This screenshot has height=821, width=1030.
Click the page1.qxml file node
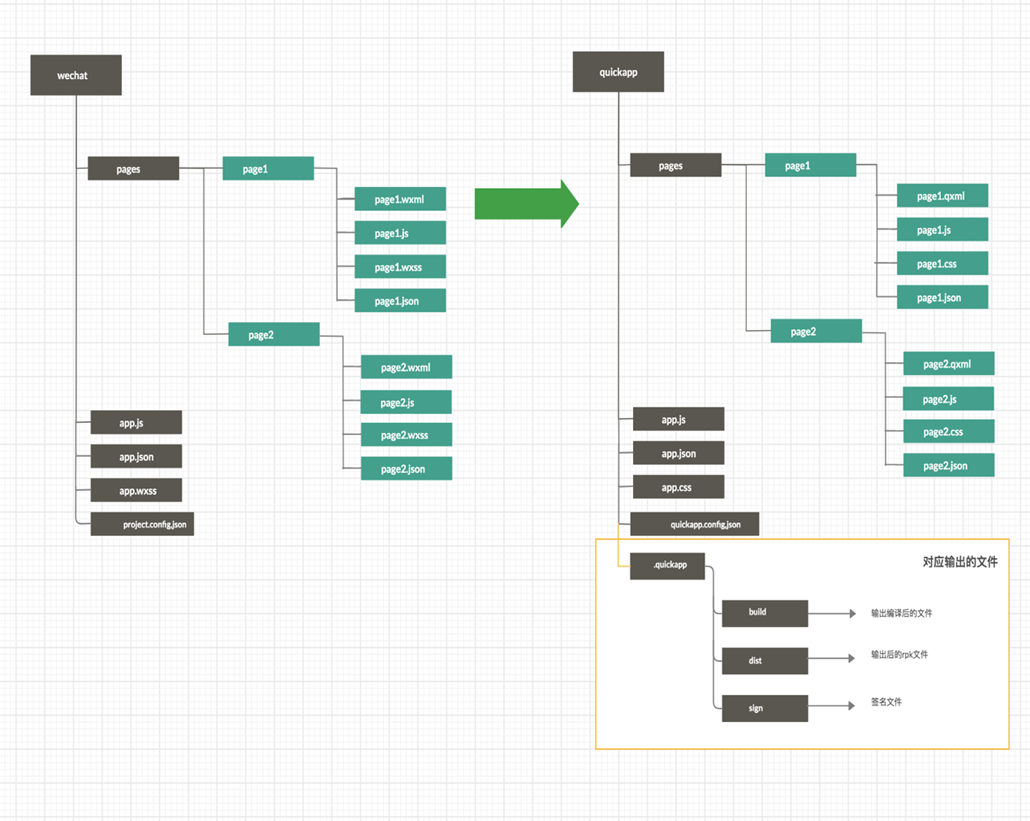(x=942, y=196)
